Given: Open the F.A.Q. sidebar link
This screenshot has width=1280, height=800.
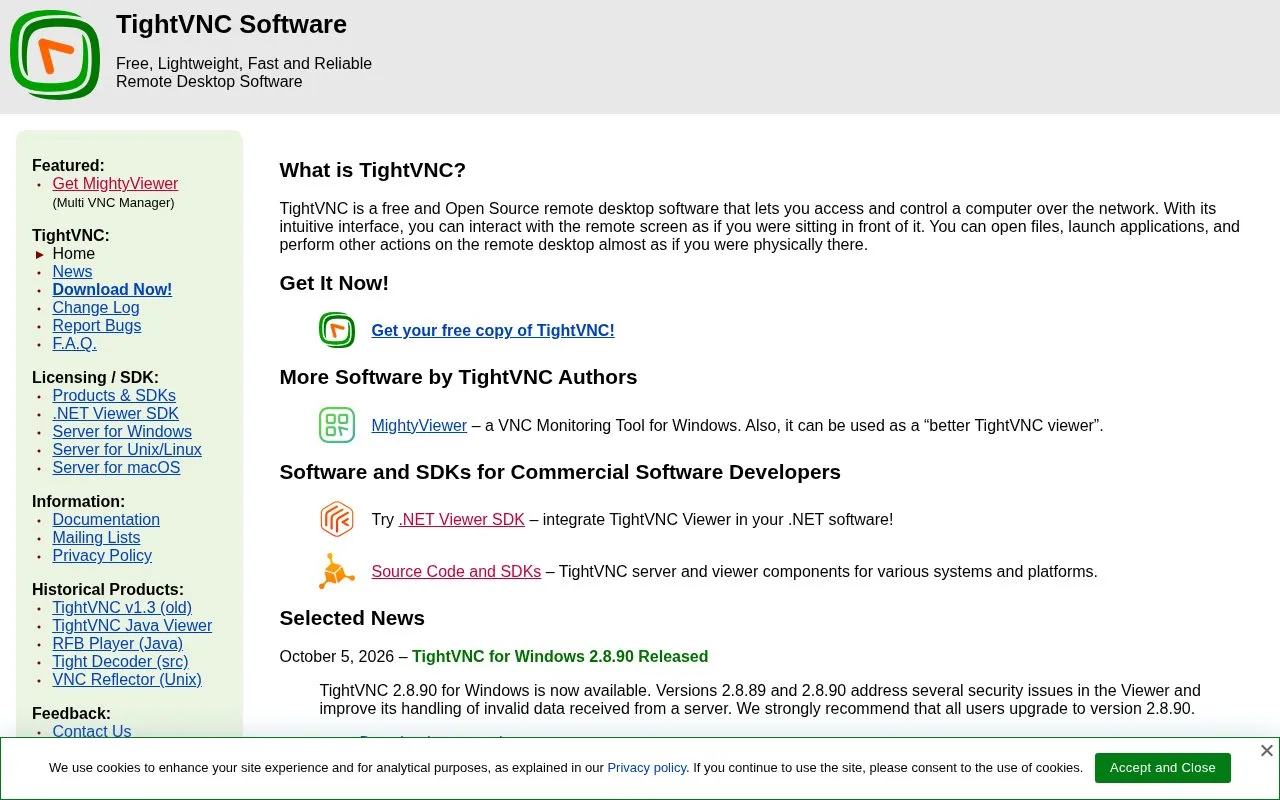Looking at the screenshot, I should pos(75,344).
